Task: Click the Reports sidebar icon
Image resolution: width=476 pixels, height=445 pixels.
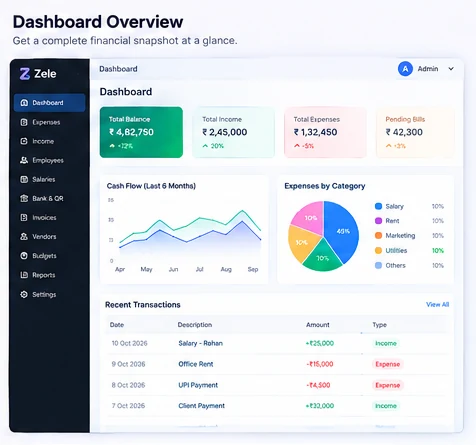Action: tap(24, 275)
